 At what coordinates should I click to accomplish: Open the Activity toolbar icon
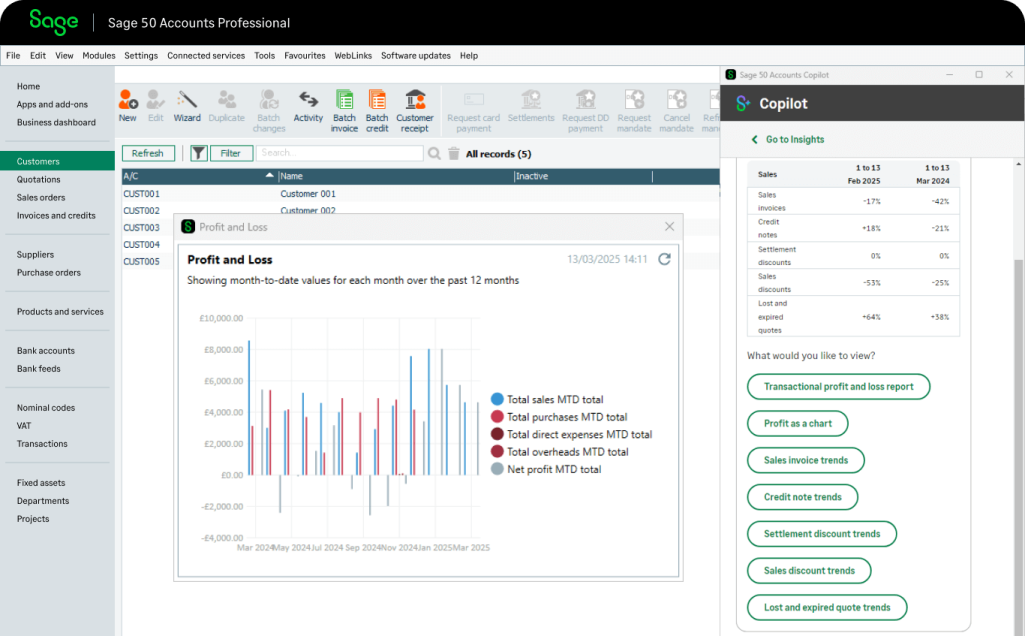click(308, 105)
